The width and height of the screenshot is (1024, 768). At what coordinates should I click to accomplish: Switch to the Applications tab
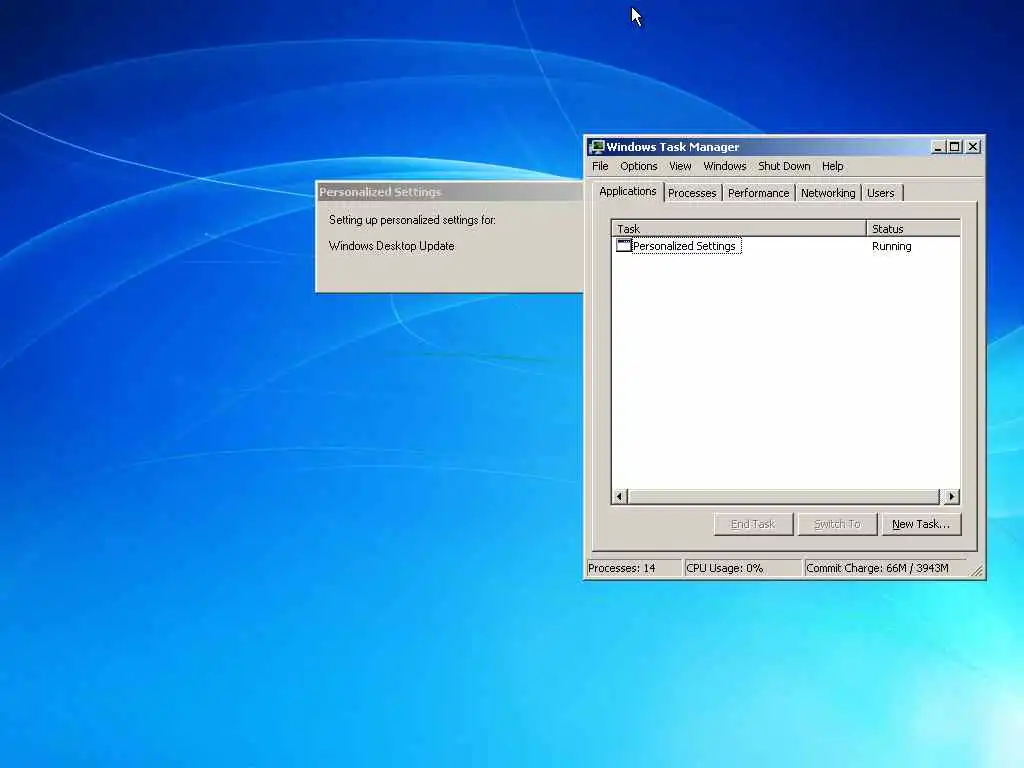[x=628, y=191]
